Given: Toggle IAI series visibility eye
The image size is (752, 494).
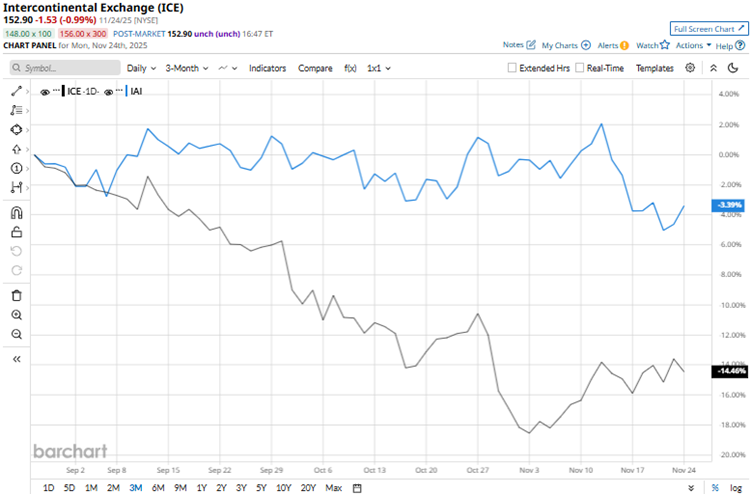Looking at the screenshot, I should 108,92.
